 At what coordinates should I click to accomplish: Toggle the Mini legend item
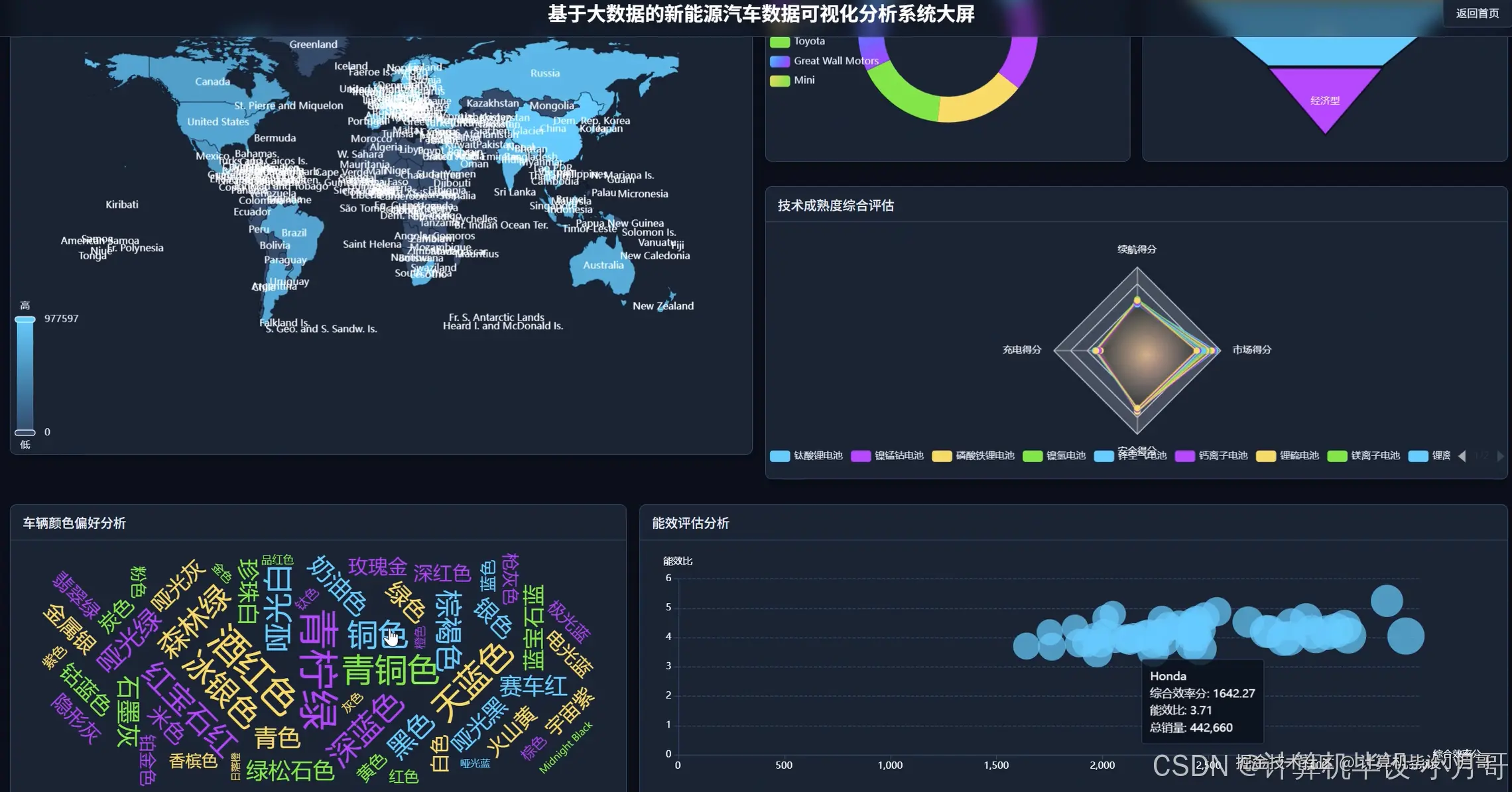tap(780, 80)
